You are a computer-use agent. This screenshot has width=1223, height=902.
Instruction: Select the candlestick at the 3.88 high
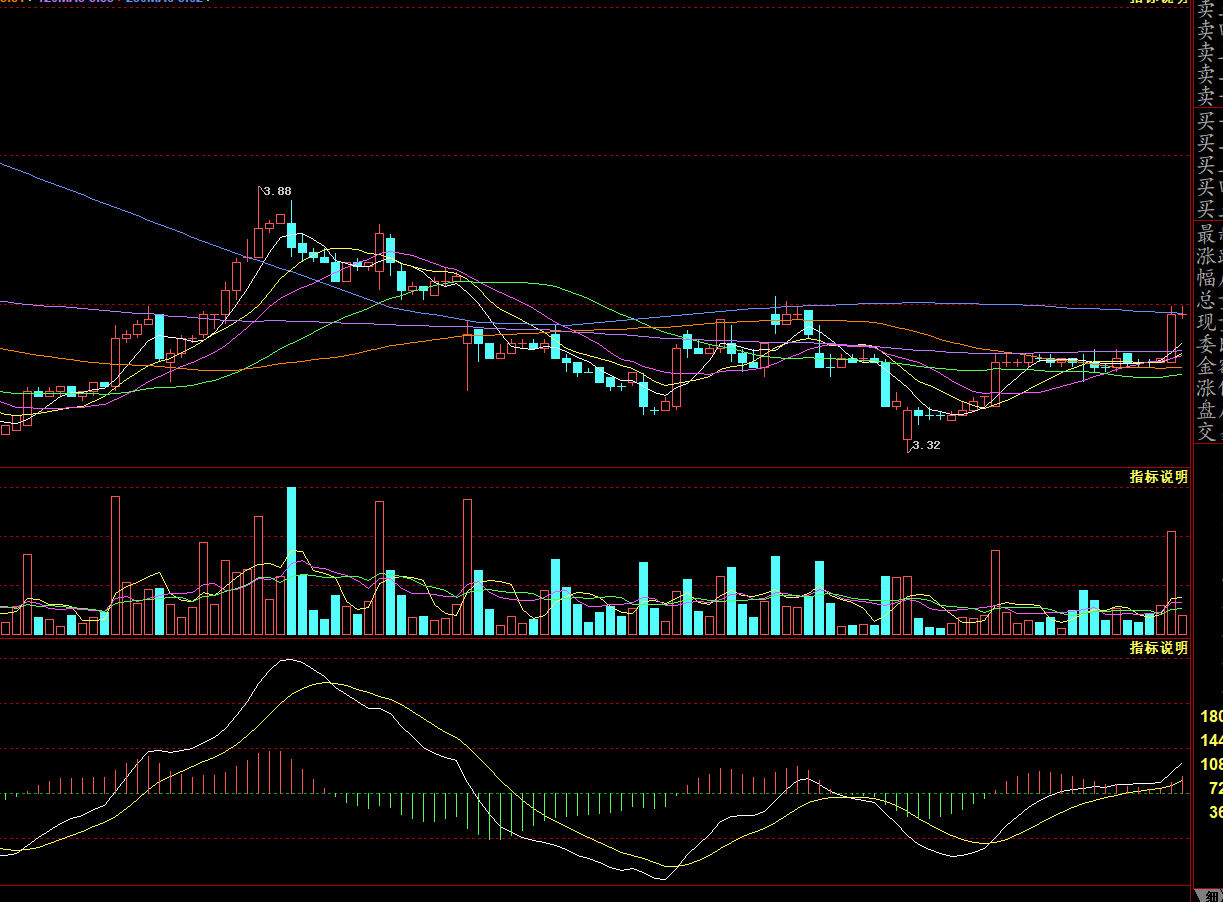259,222
